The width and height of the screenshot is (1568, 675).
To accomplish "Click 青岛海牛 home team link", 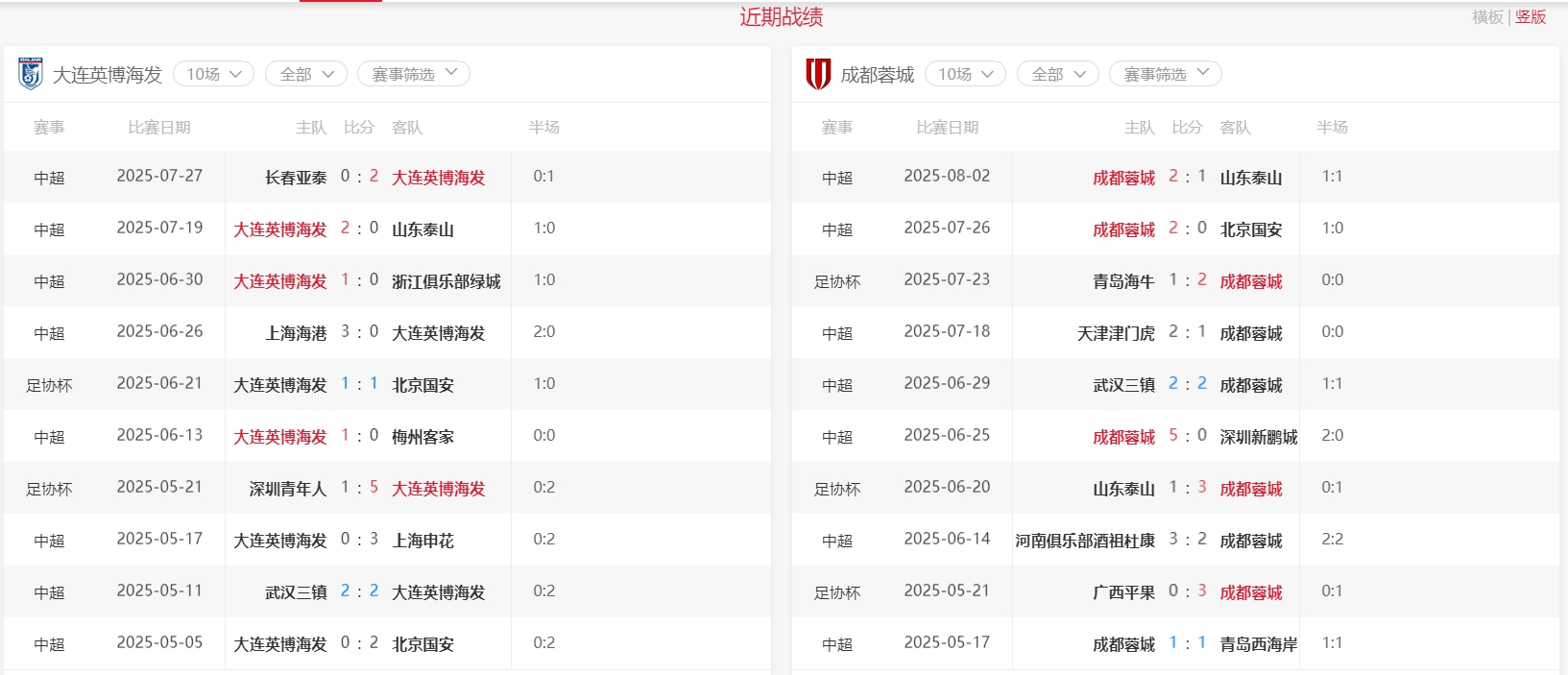I will click(x=1123, y=281).
